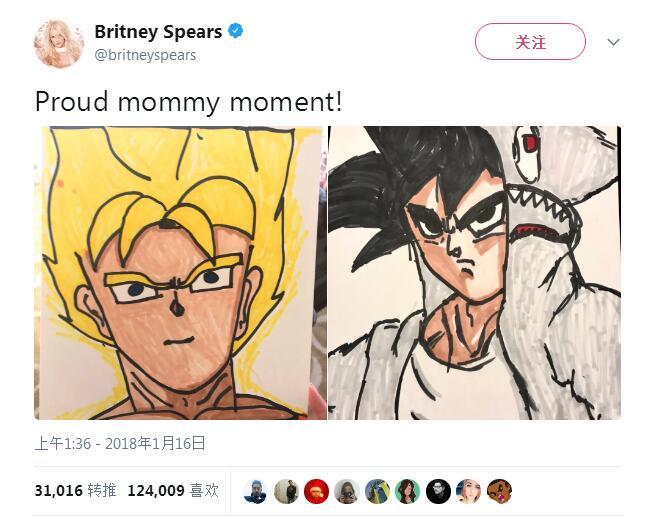Open first liker avatar with blue shirt
The image size is (647, 517).
256,491
